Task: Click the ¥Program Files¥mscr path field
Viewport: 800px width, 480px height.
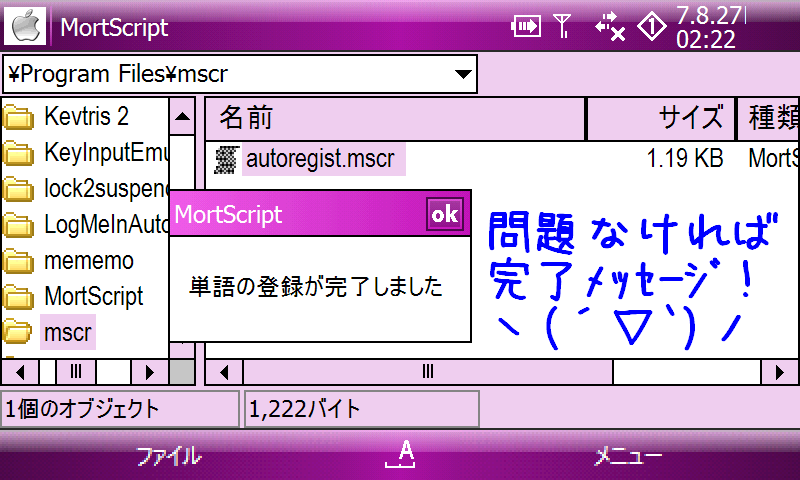Action: point(240,74)
